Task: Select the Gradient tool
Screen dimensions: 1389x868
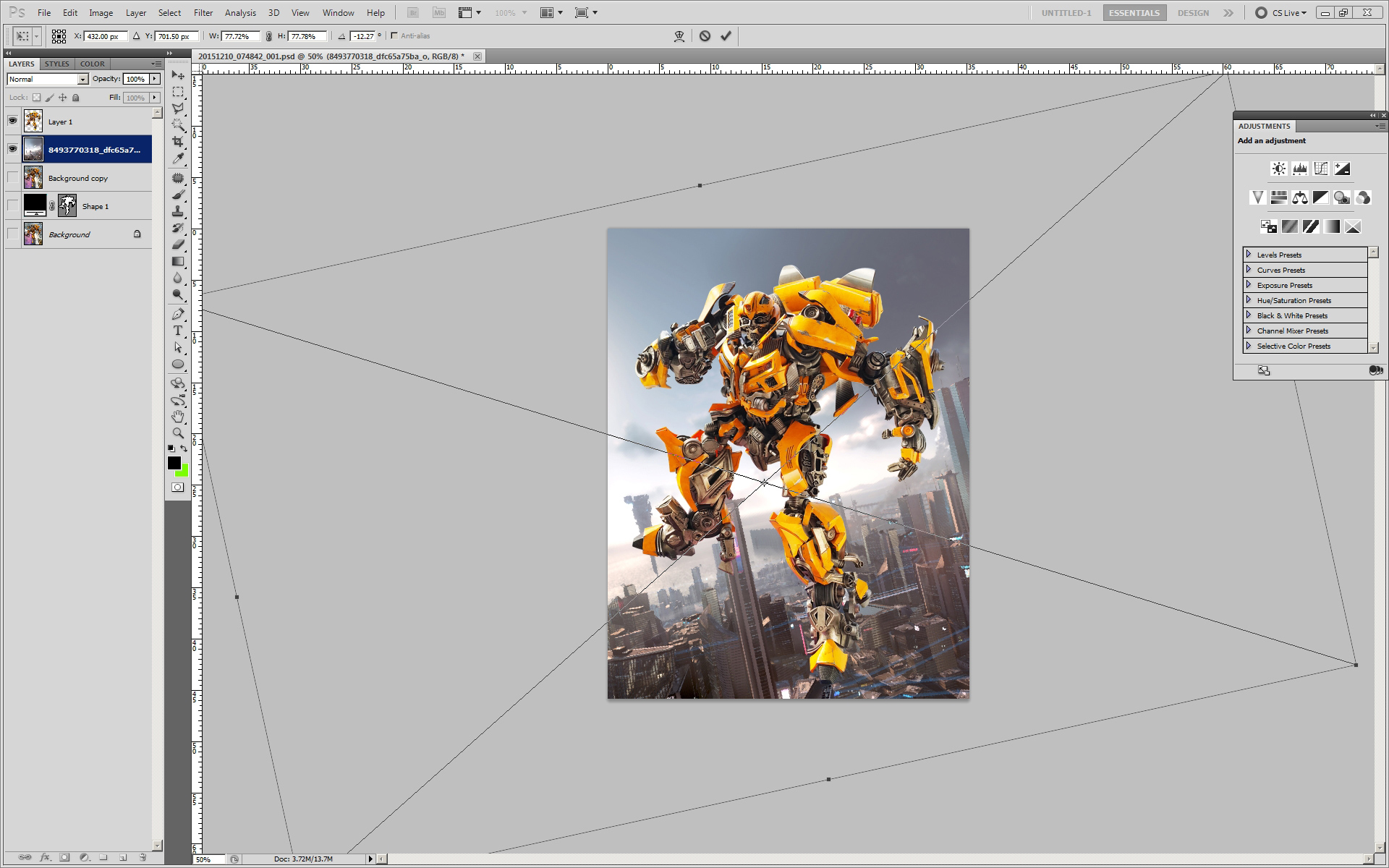Action: [x=178, y=261]
